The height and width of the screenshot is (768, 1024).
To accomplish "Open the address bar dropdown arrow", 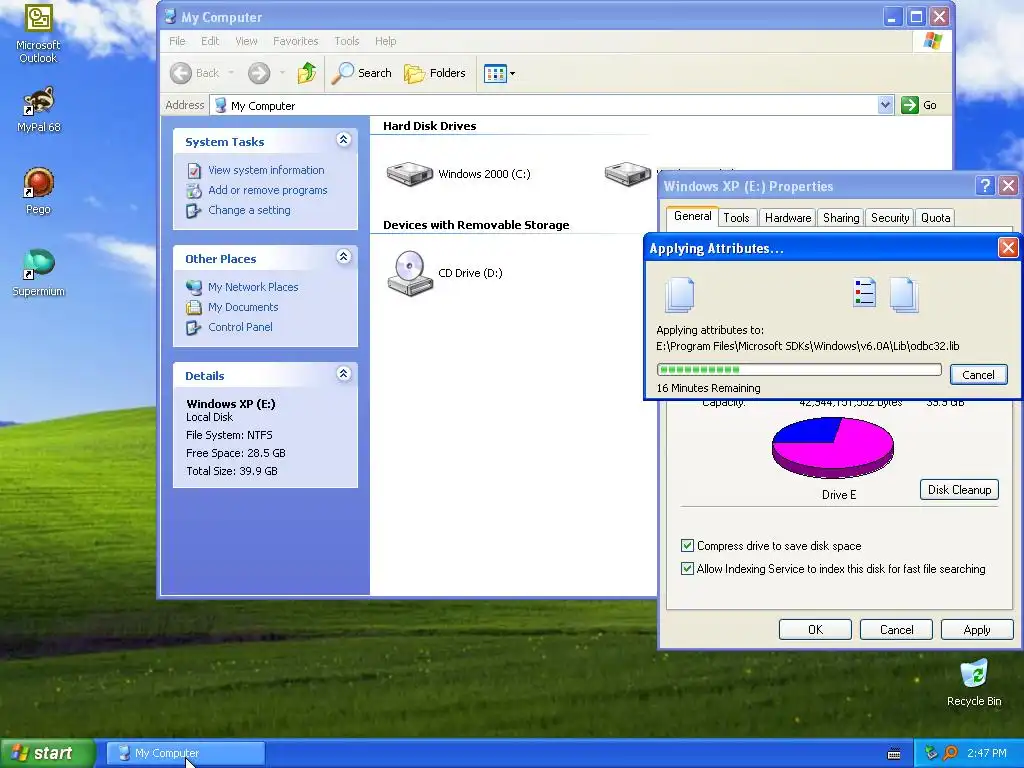I will 885,104.
